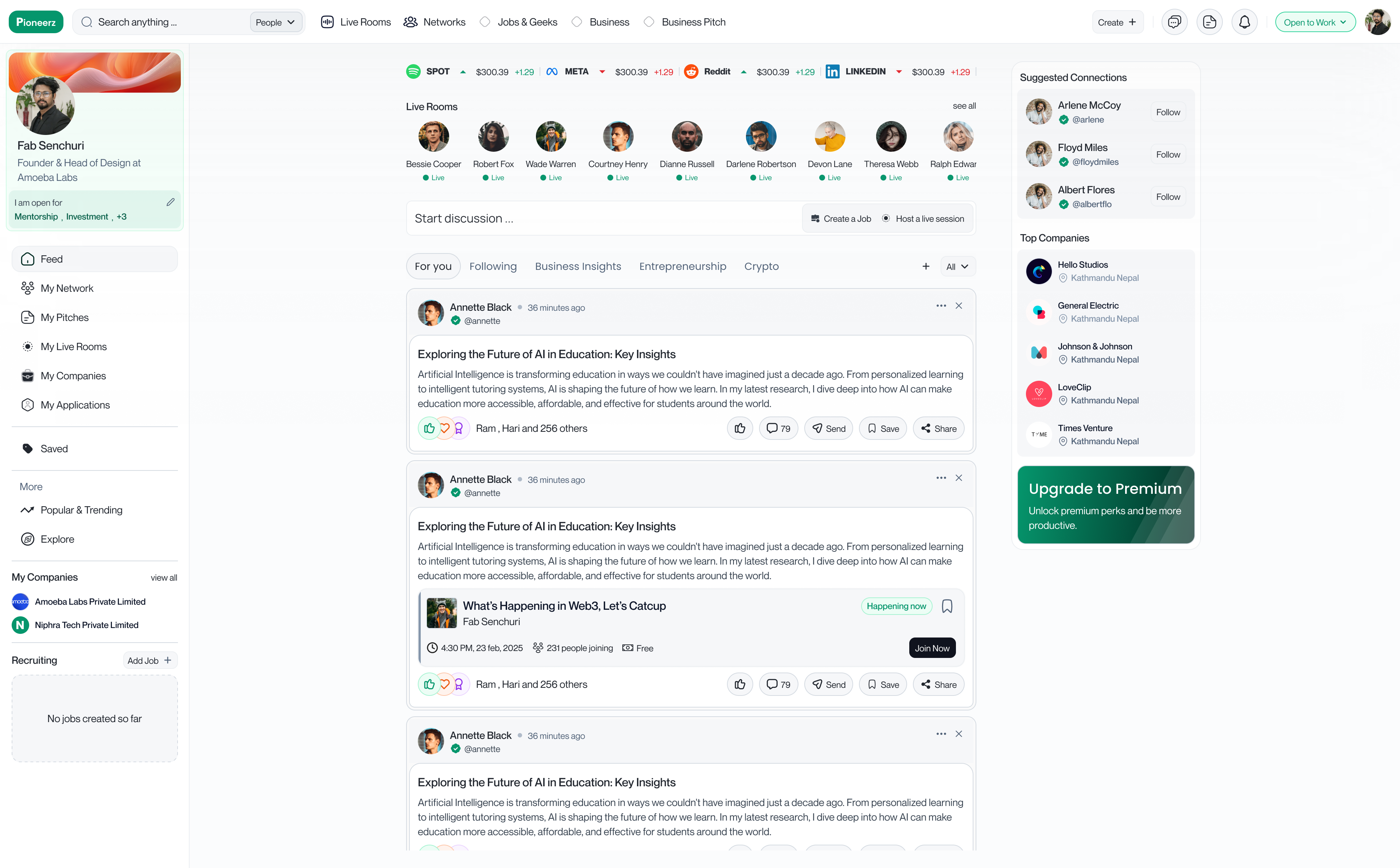Follow Floyd Miles
The width and height of the screenshot is (1400, 868).
tap(1168, 154)
